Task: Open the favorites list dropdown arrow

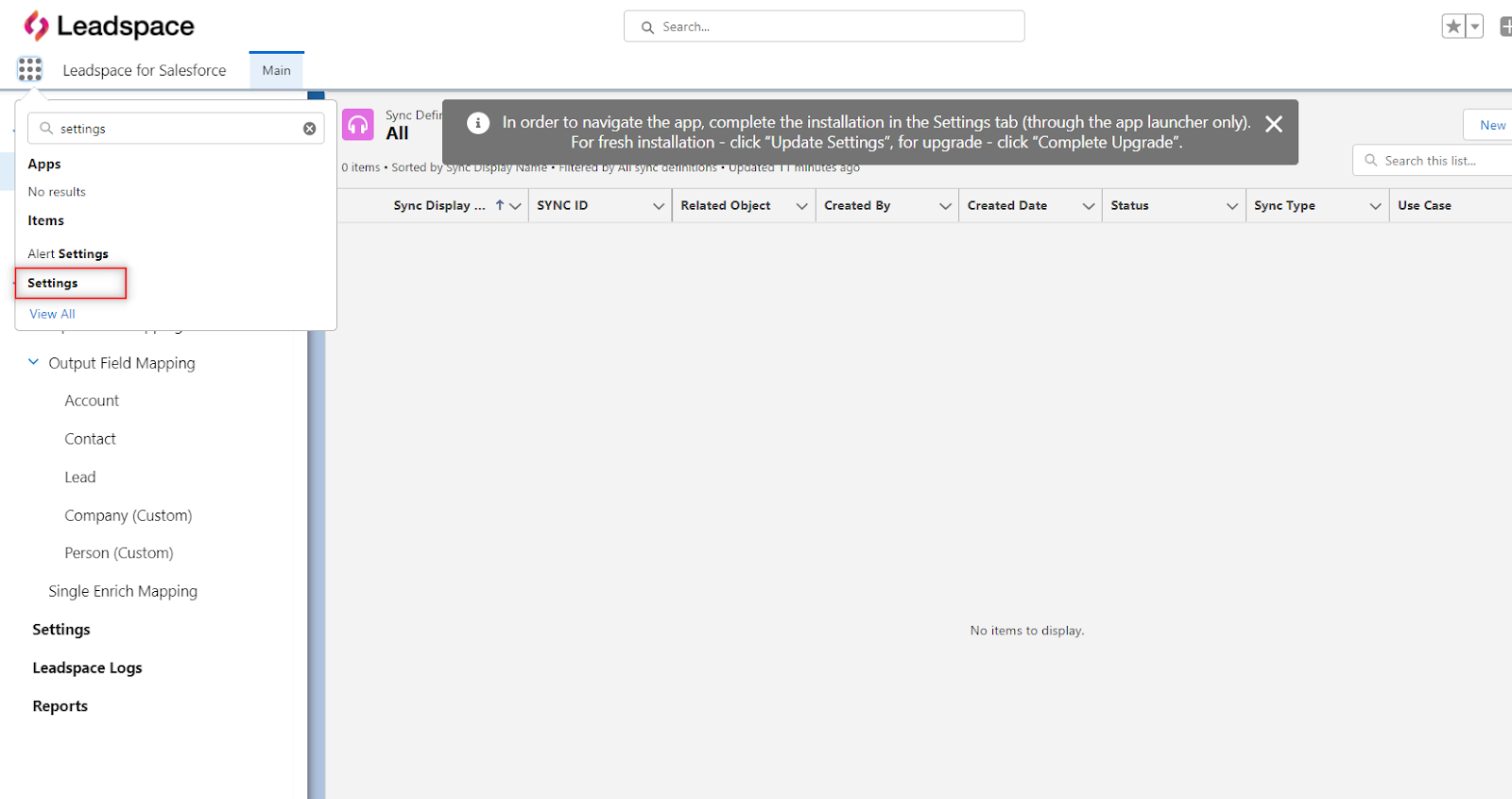Action: [1474, 26]
